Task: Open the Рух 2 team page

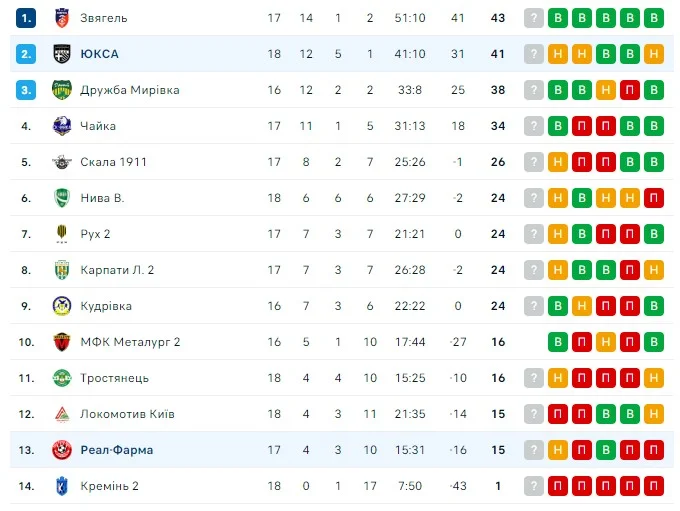Action: 95,234
